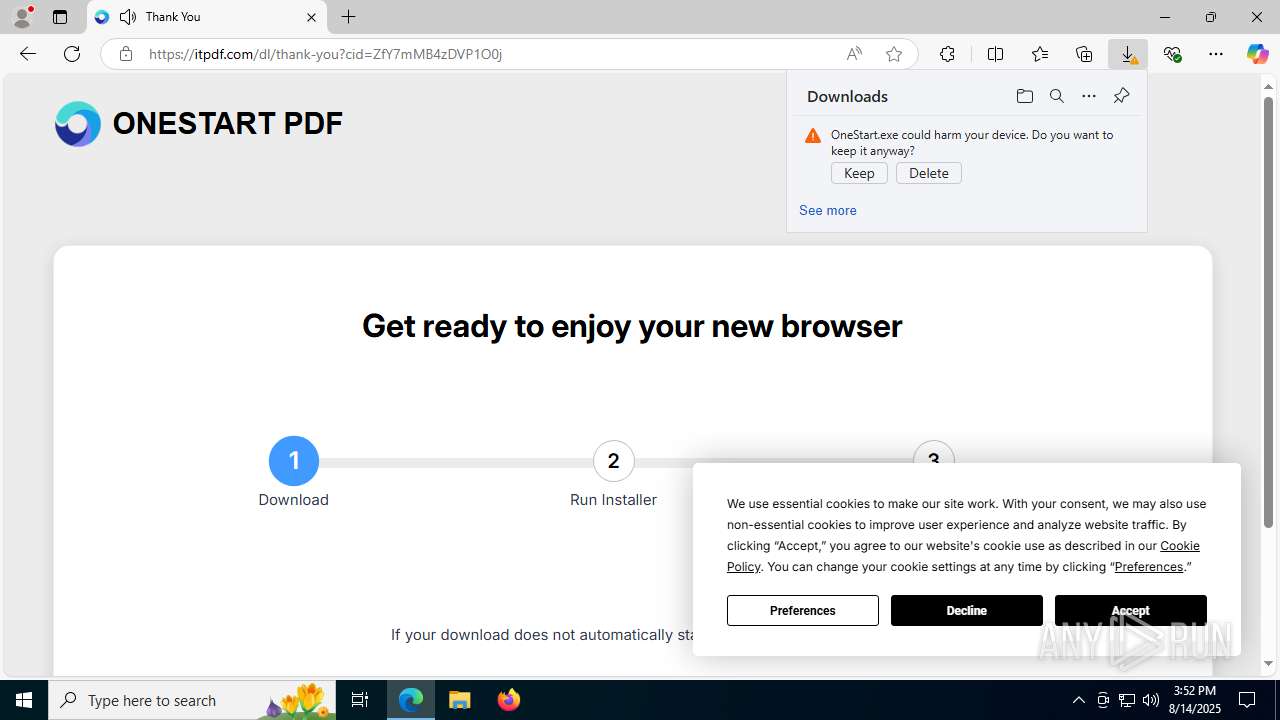Open the Collections panel
Viewport: 1280px width, 720px height.
(1084, 54)
